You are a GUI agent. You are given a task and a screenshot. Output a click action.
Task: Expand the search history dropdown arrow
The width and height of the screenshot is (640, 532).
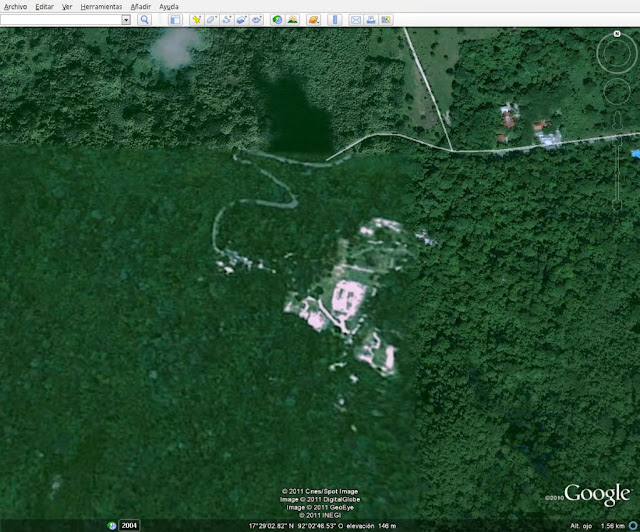pyautogui.click(x=126, y=20)
